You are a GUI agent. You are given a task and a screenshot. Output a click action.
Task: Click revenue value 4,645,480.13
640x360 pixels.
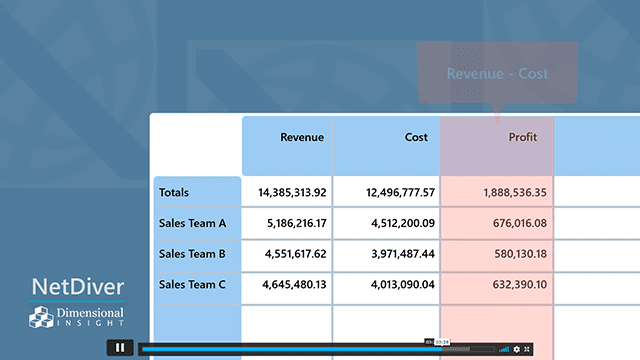click(294, 284)
